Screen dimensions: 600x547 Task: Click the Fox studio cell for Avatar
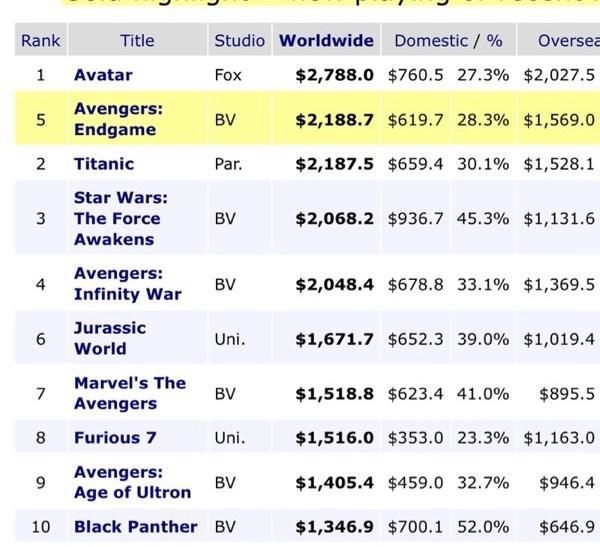(228, 75)
